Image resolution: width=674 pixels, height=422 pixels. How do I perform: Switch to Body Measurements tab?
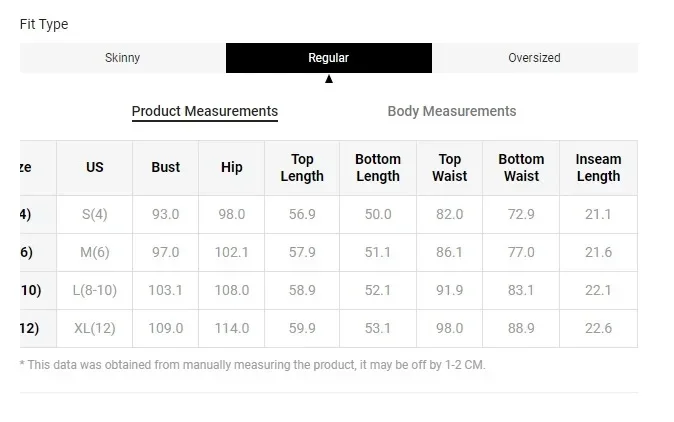pos(452,111)
